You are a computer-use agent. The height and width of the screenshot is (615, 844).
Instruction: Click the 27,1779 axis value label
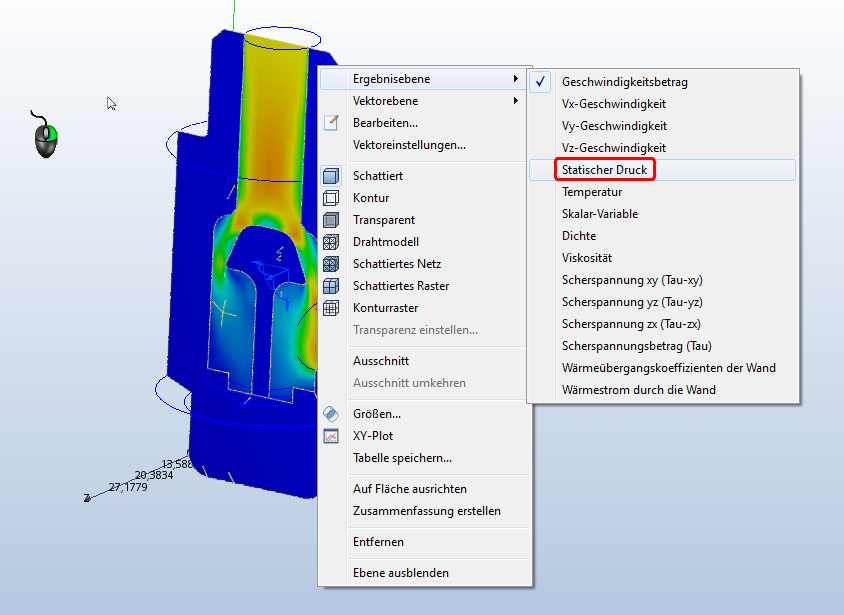[128, 487]
